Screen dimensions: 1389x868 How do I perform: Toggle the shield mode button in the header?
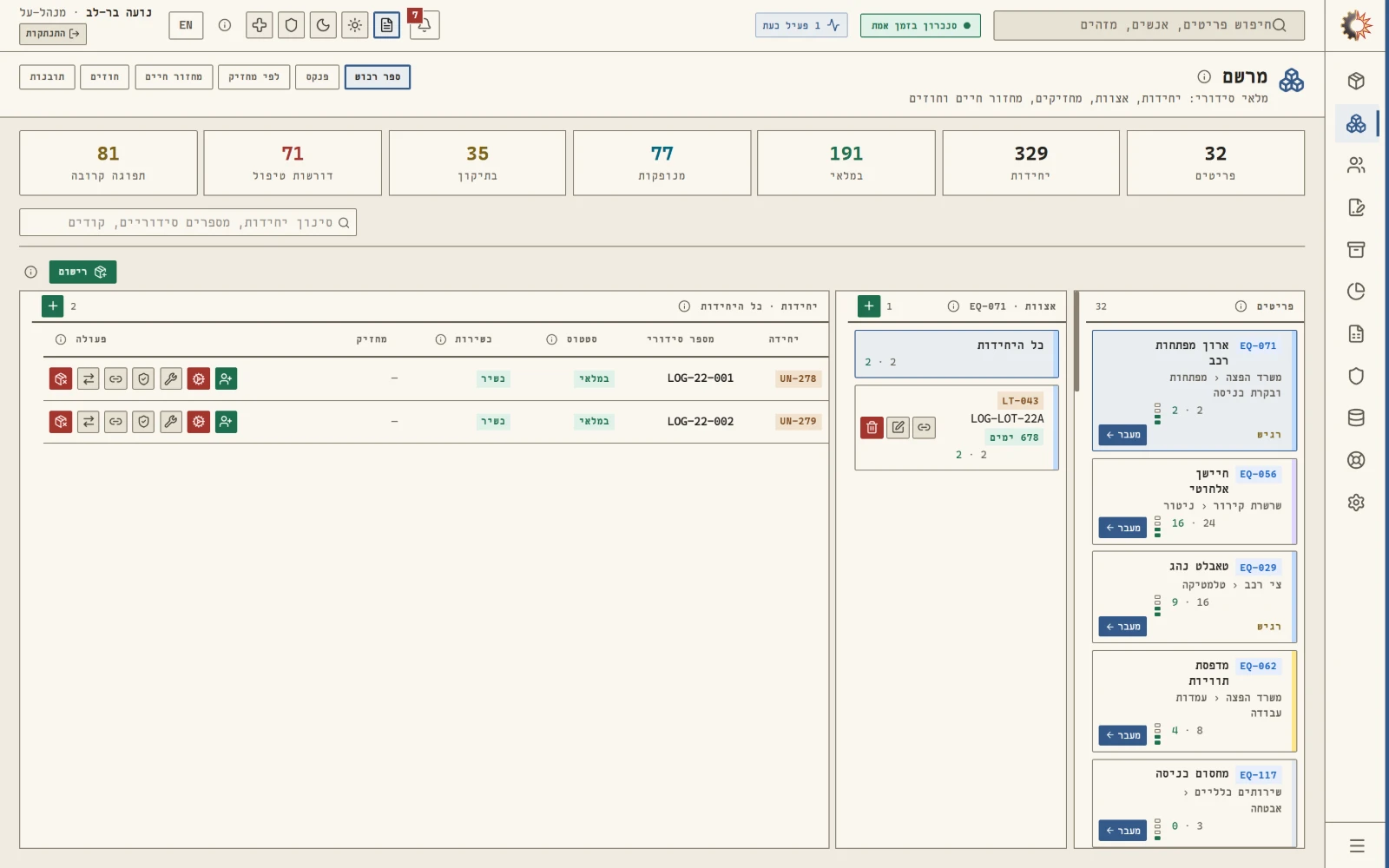pos(291,25)
